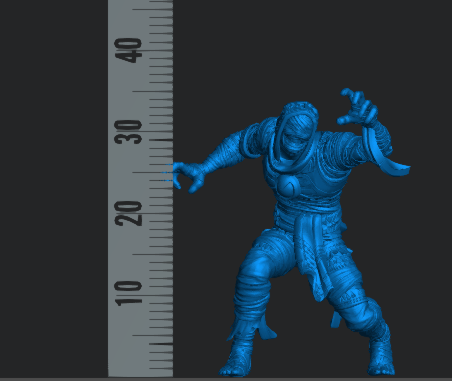This screenshot has width=452, height=381.
Task: Click the ruler label 10
Action: coord(128,294)
